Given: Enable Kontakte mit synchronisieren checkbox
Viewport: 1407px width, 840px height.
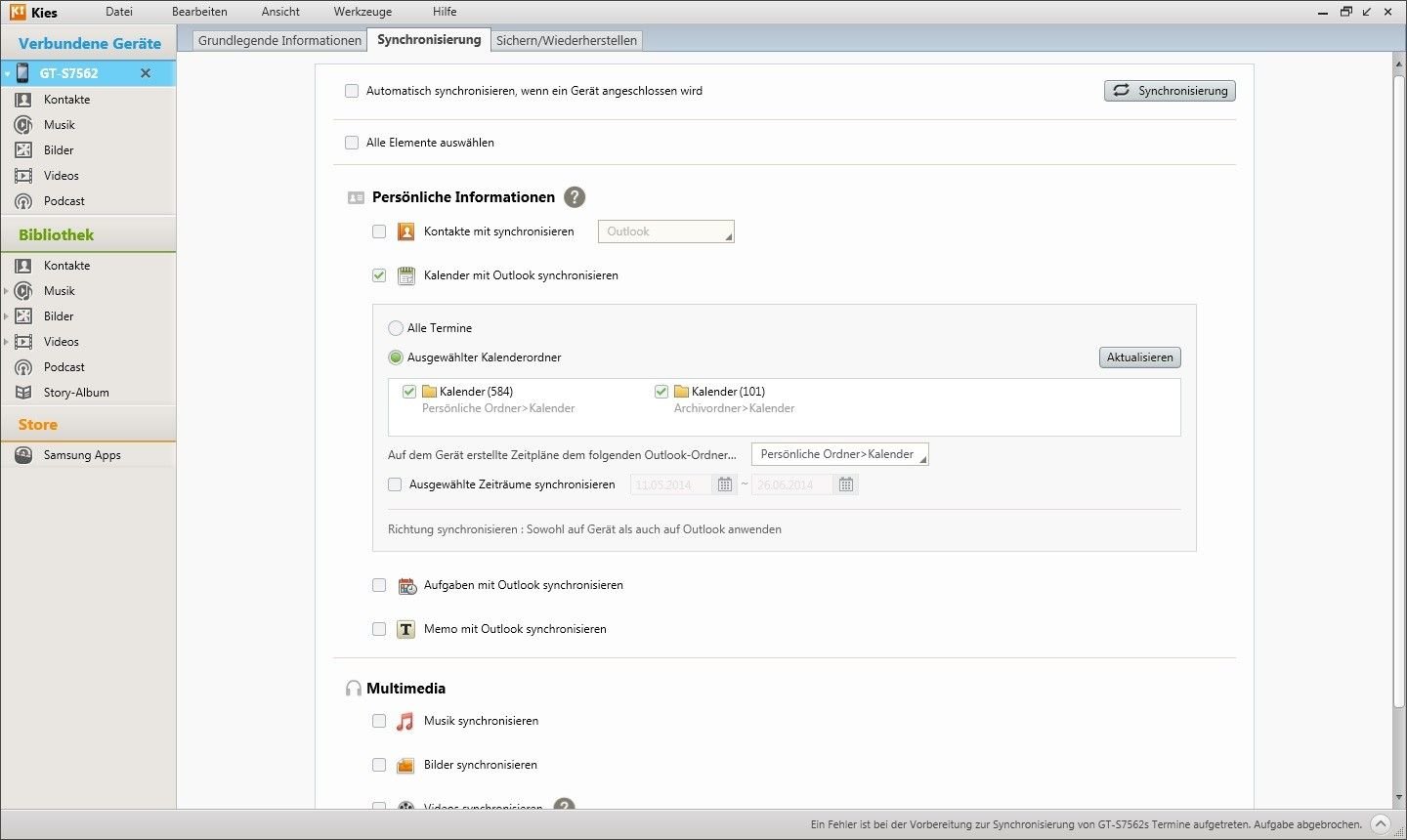Looking at the screenshot, I should [379, 231].
